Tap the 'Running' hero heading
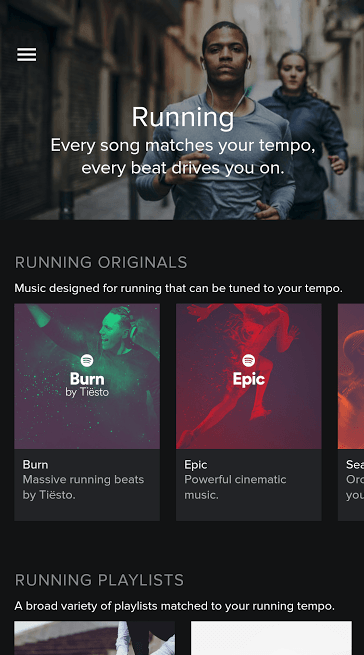Screen dimensions: 364x655 (x=183, y=117)
